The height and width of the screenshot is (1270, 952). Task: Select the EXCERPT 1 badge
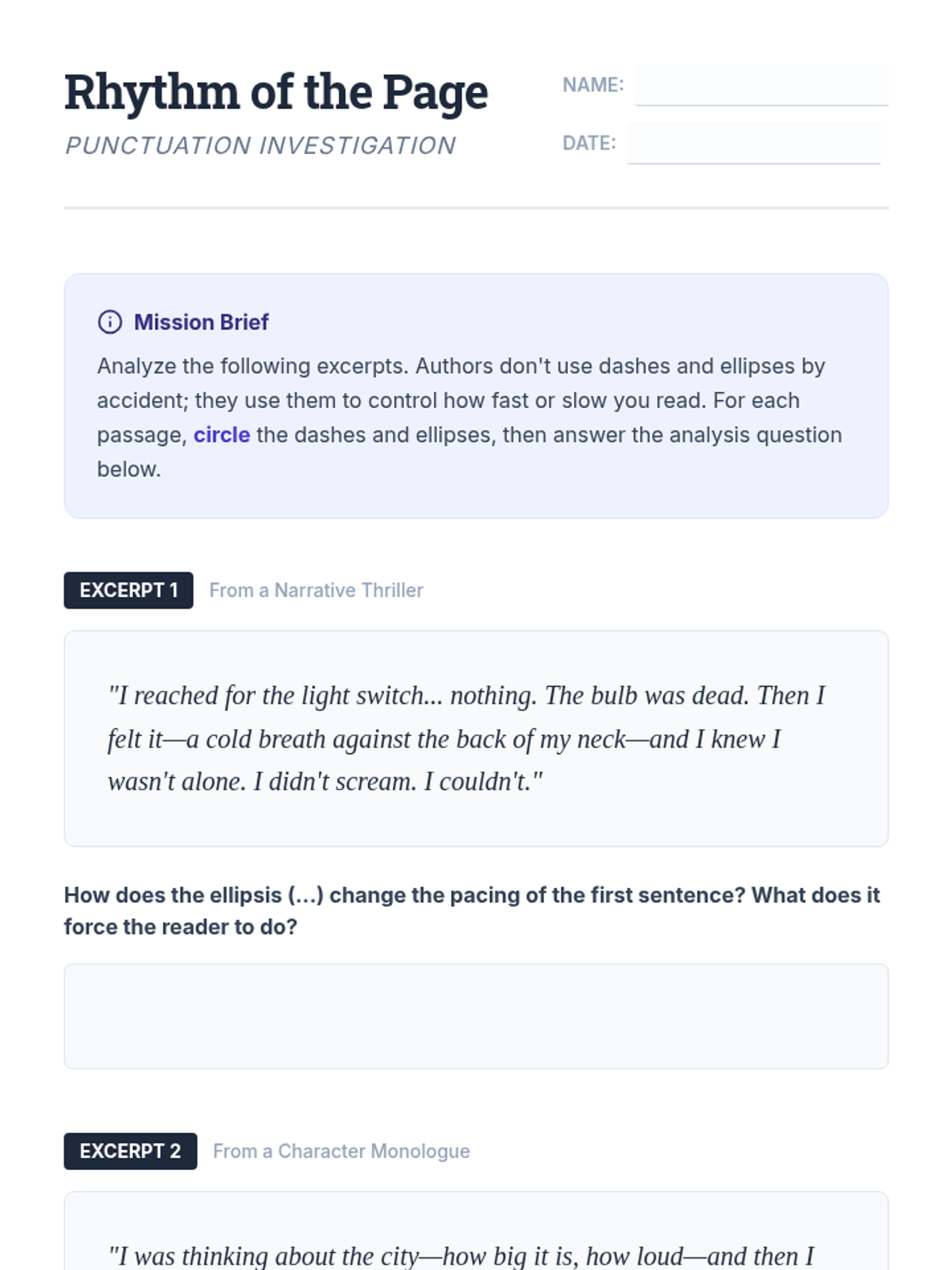[129, 591]
